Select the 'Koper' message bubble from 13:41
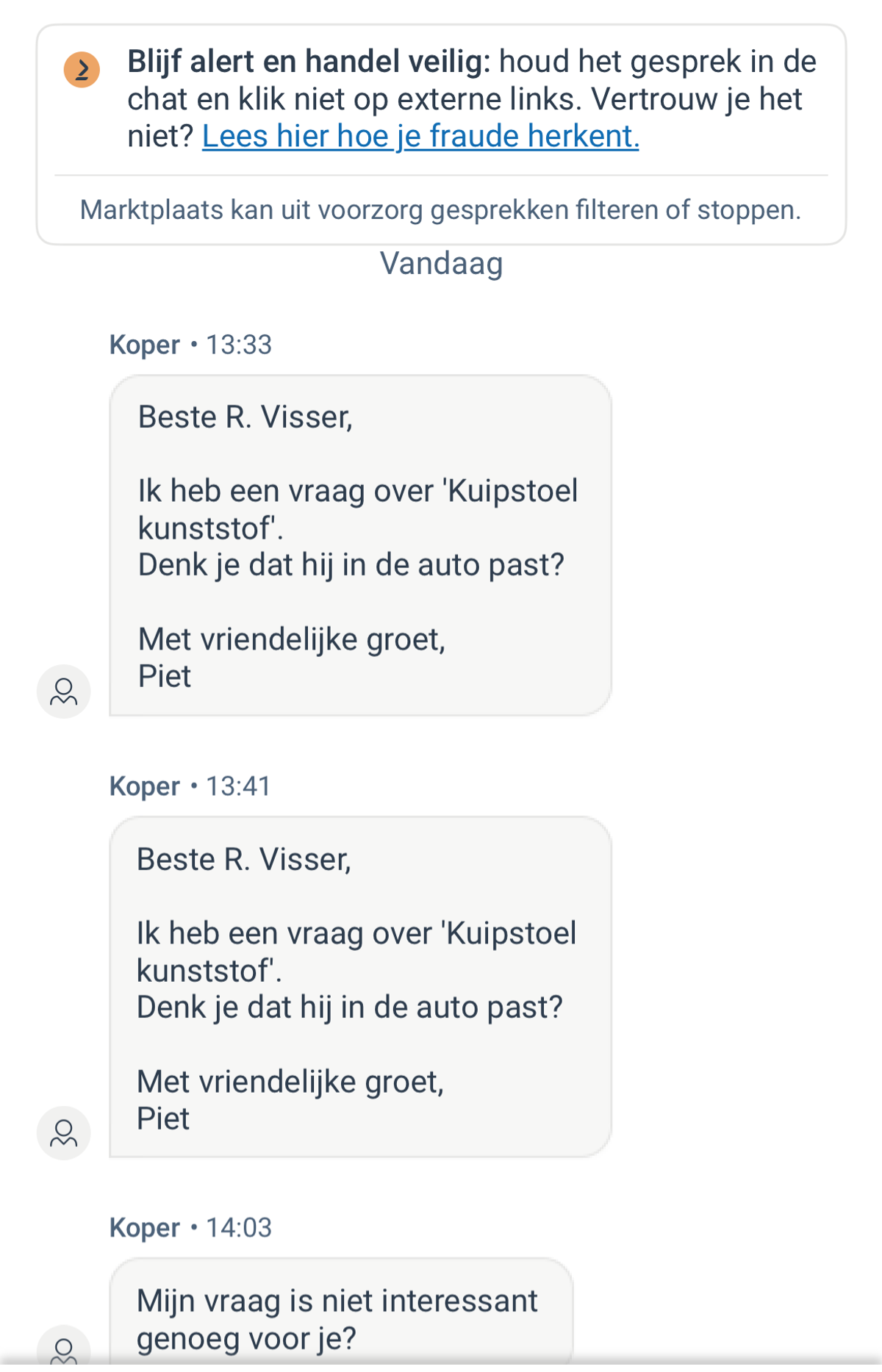This screenshot has width=882, height=1372. (x=360, y=986)
